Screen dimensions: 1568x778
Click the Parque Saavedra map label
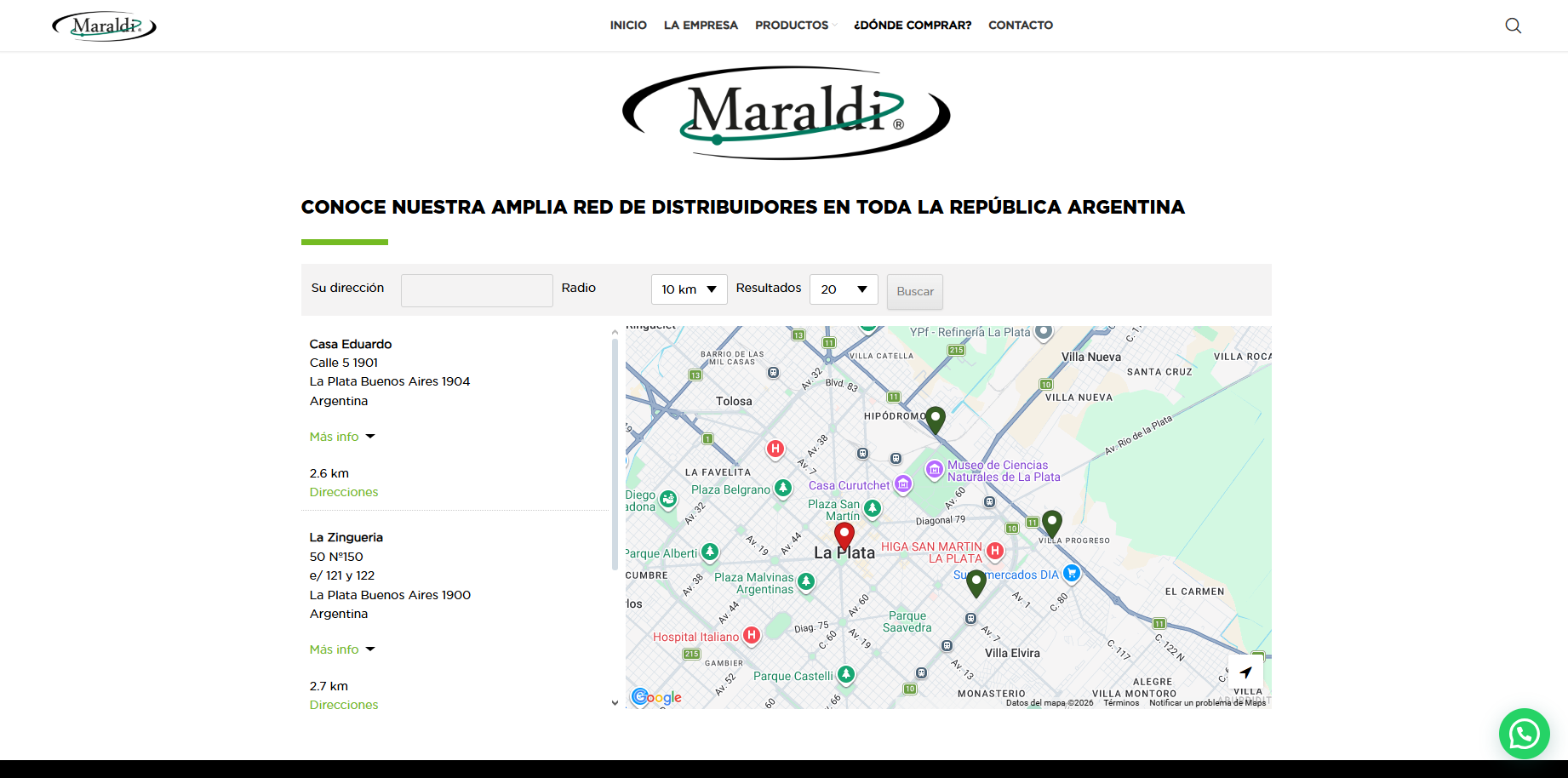(907, 621)
